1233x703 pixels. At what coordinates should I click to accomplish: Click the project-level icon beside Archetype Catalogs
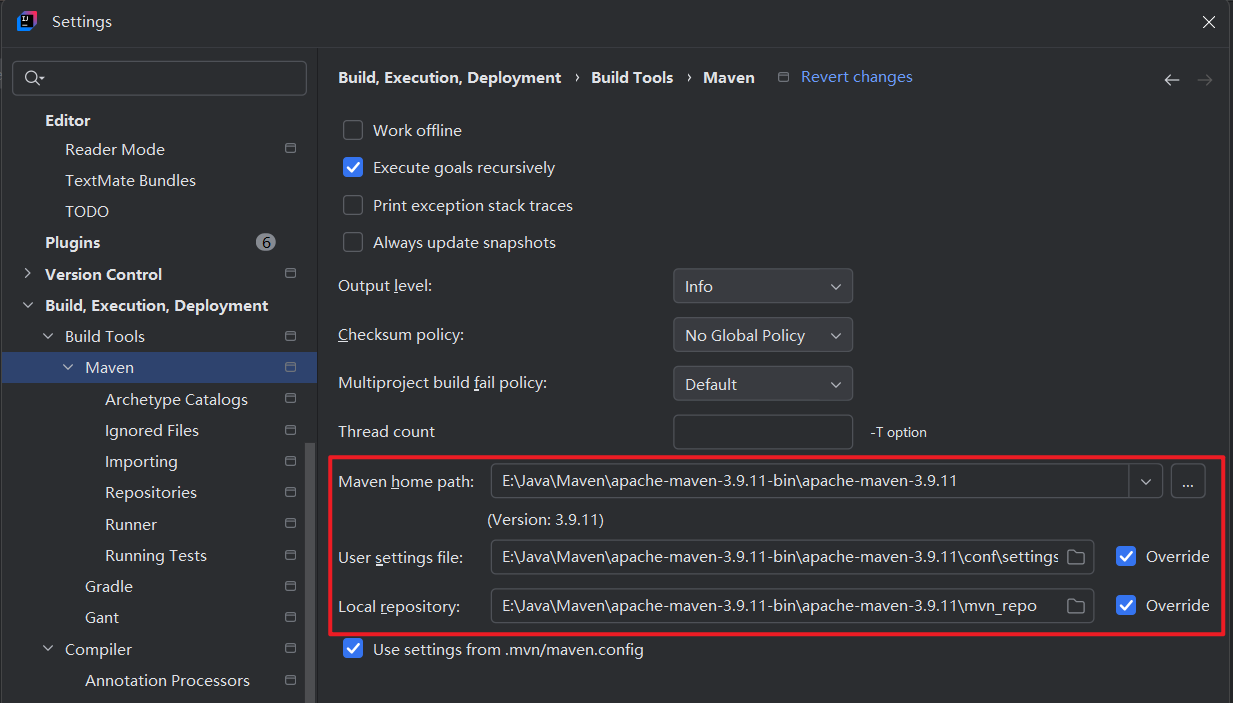[290, 398]
